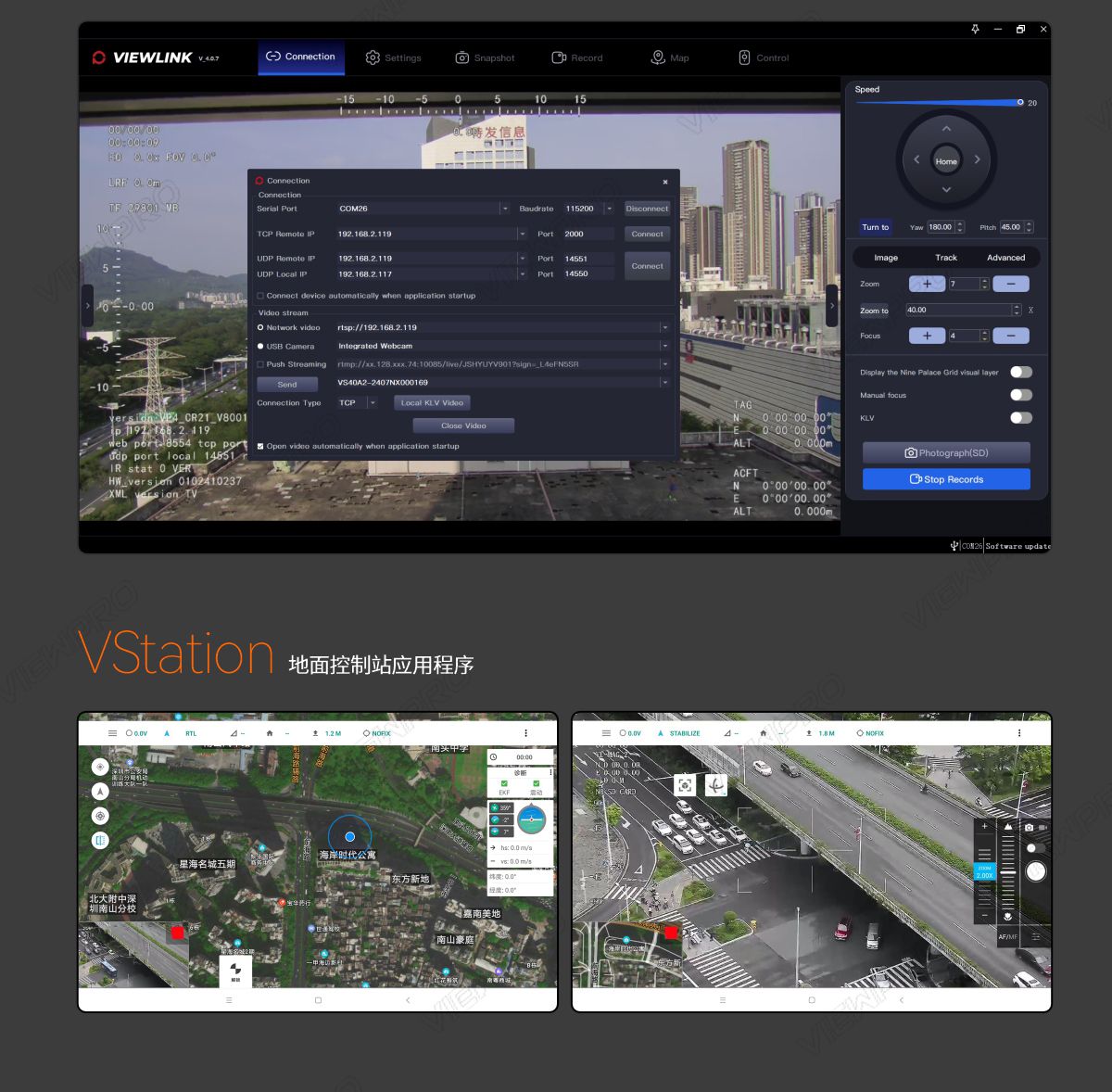Image resolution: width=1112 pixels, height=1092 pixels.
Task: Click the left arrow on the gimbal pad
Action: [x=916, y=159]
